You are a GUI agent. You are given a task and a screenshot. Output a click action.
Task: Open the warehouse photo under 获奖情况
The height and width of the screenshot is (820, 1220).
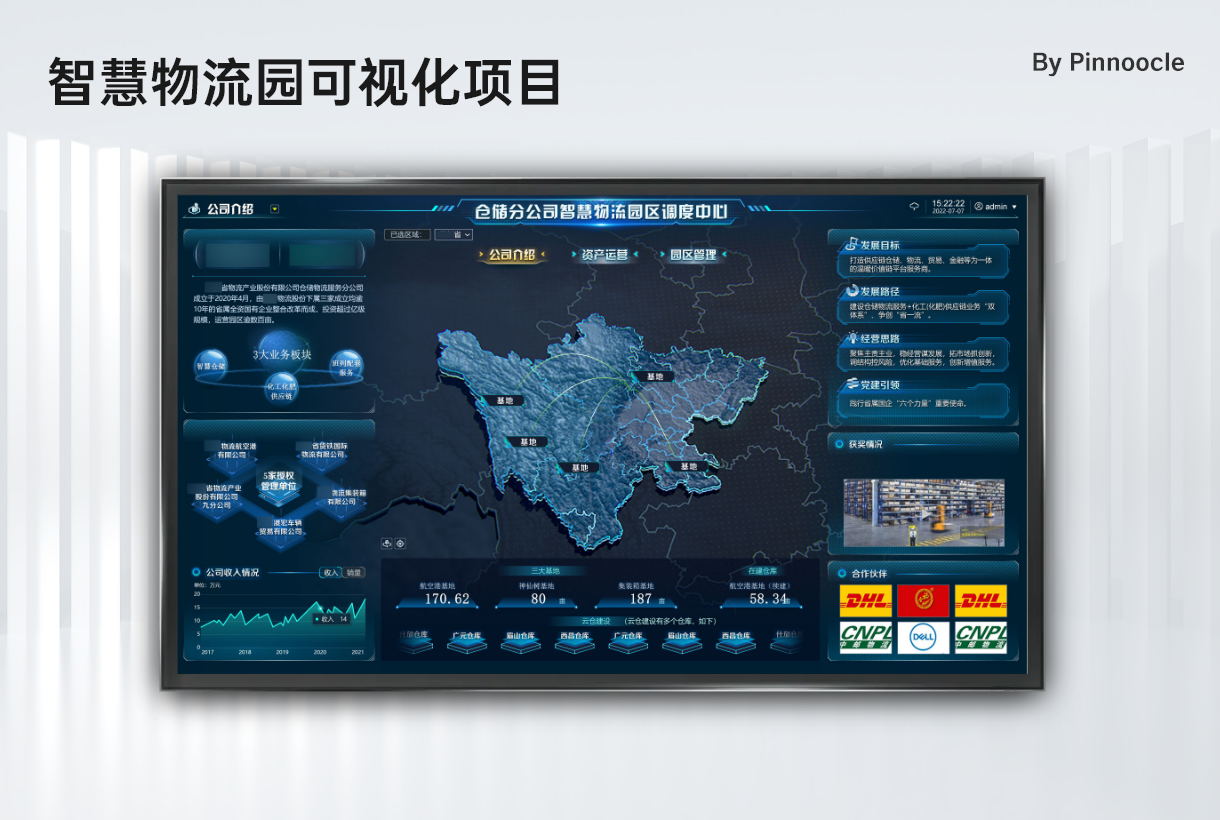point(924,512)
